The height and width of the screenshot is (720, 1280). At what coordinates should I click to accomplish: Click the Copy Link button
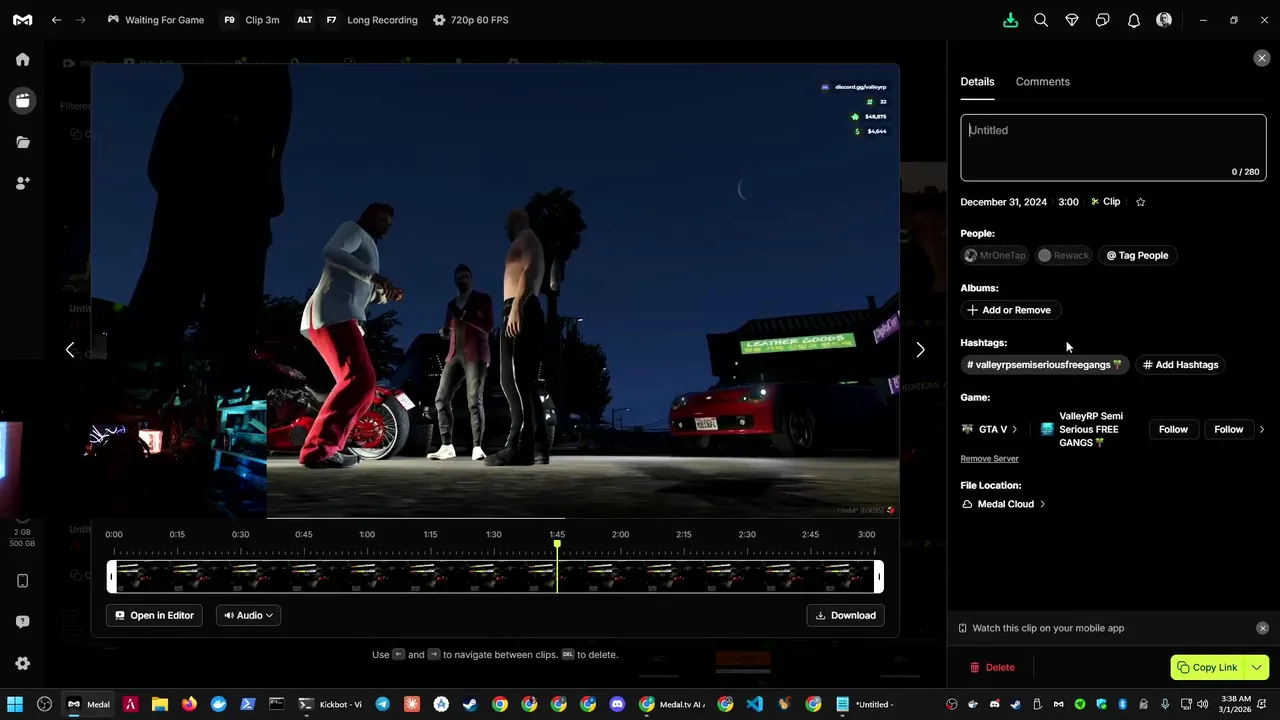(x=1207, y=667)
